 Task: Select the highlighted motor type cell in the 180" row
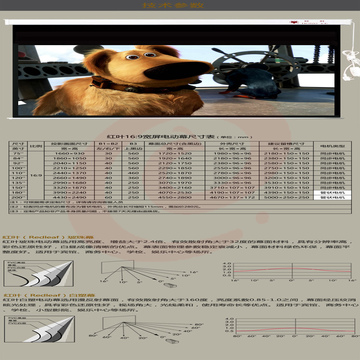point(332,193)
